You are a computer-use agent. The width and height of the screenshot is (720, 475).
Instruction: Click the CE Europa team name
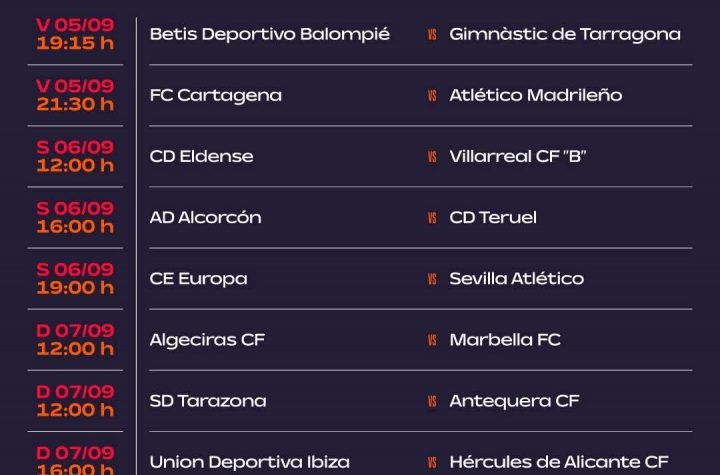[198, 279]
